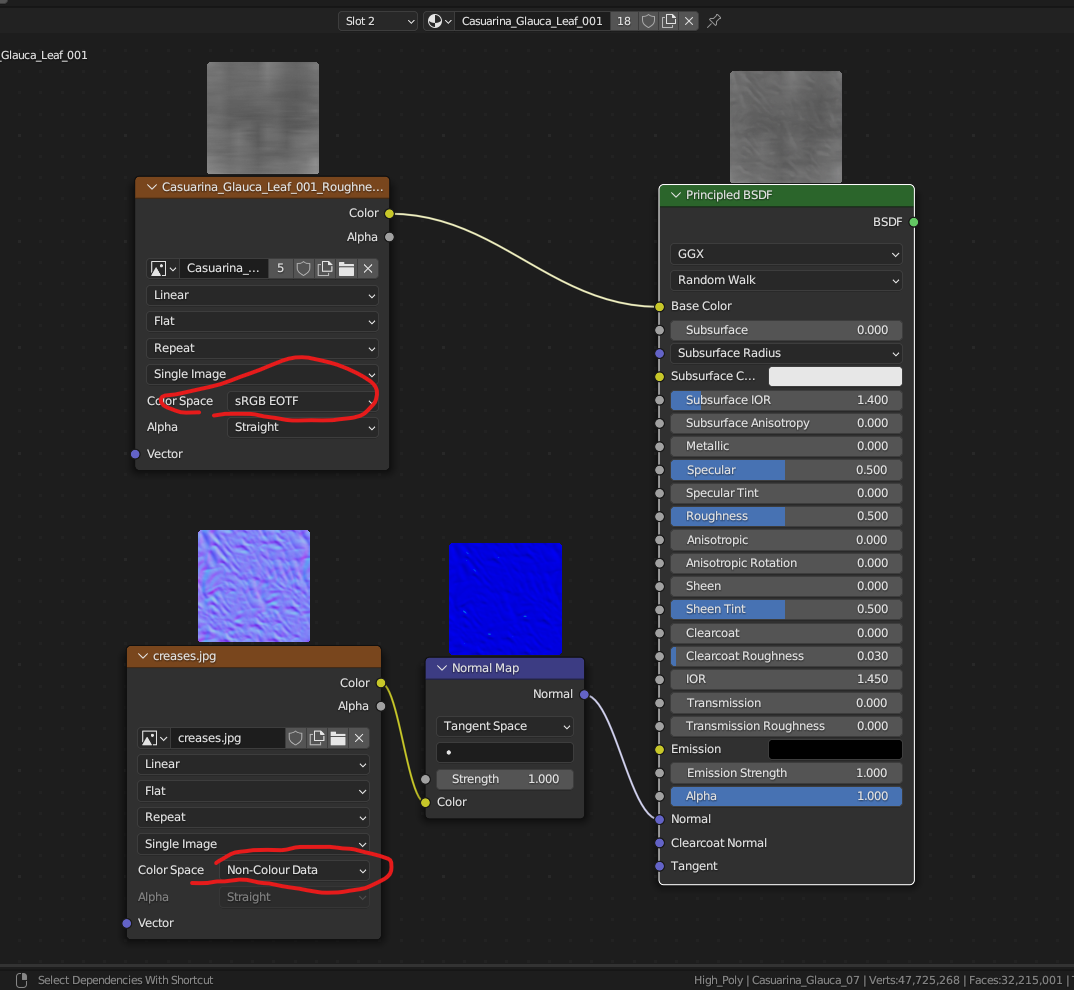Expand the Subsurface Radius dropdown
The image size is (1074, 990).
786,353
